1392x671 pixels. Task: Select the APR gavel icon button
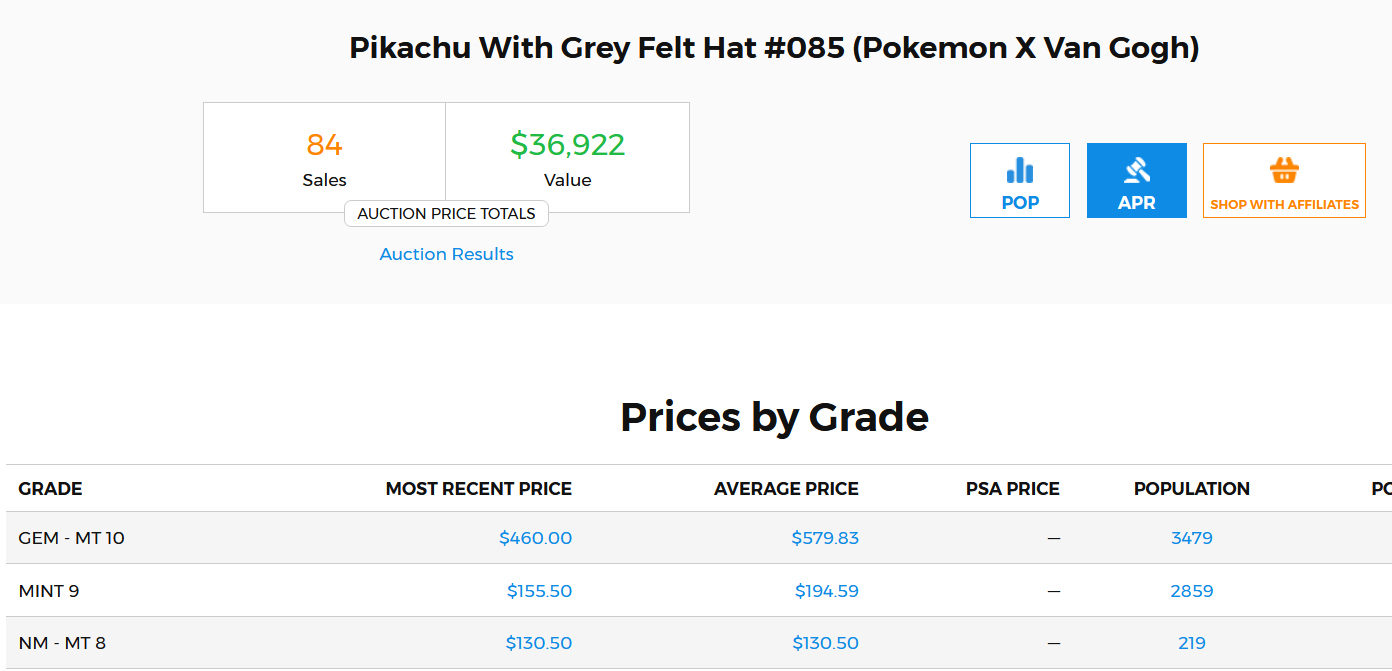1137,181
